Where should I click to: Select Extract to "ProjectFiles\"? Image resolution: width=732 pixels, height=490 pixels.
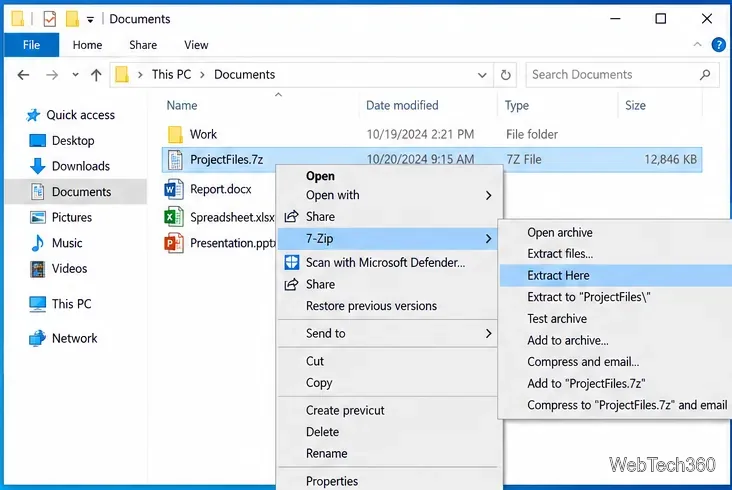pos(589,297)
